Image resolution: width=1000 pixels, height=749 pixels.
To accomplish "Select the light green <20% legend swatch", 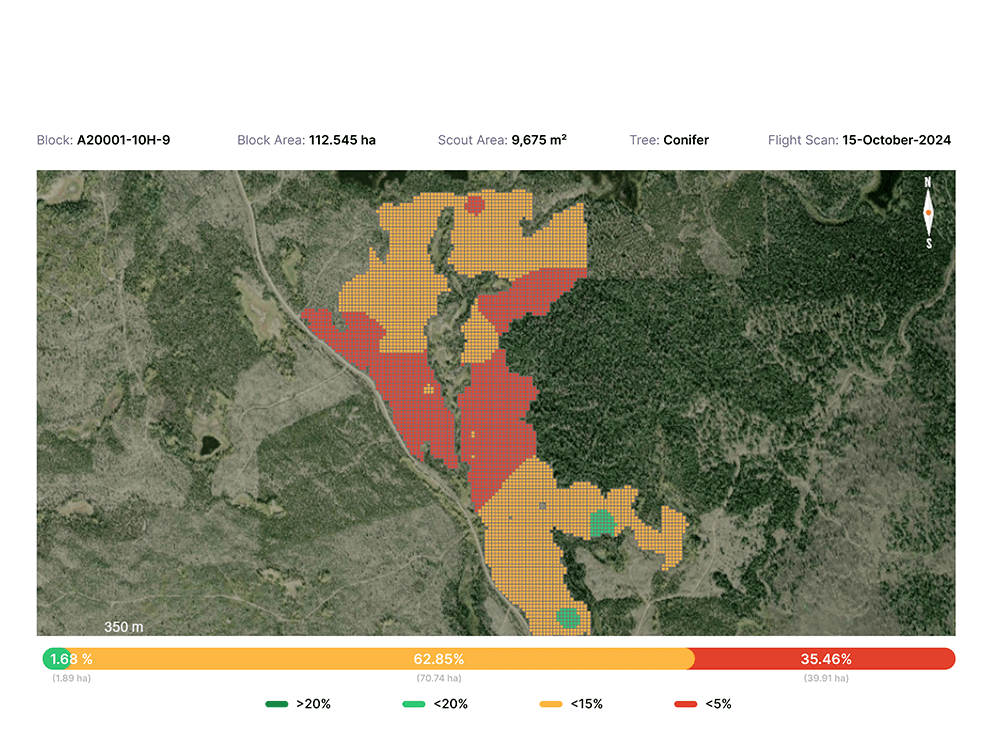I will [x=413, y=704].
